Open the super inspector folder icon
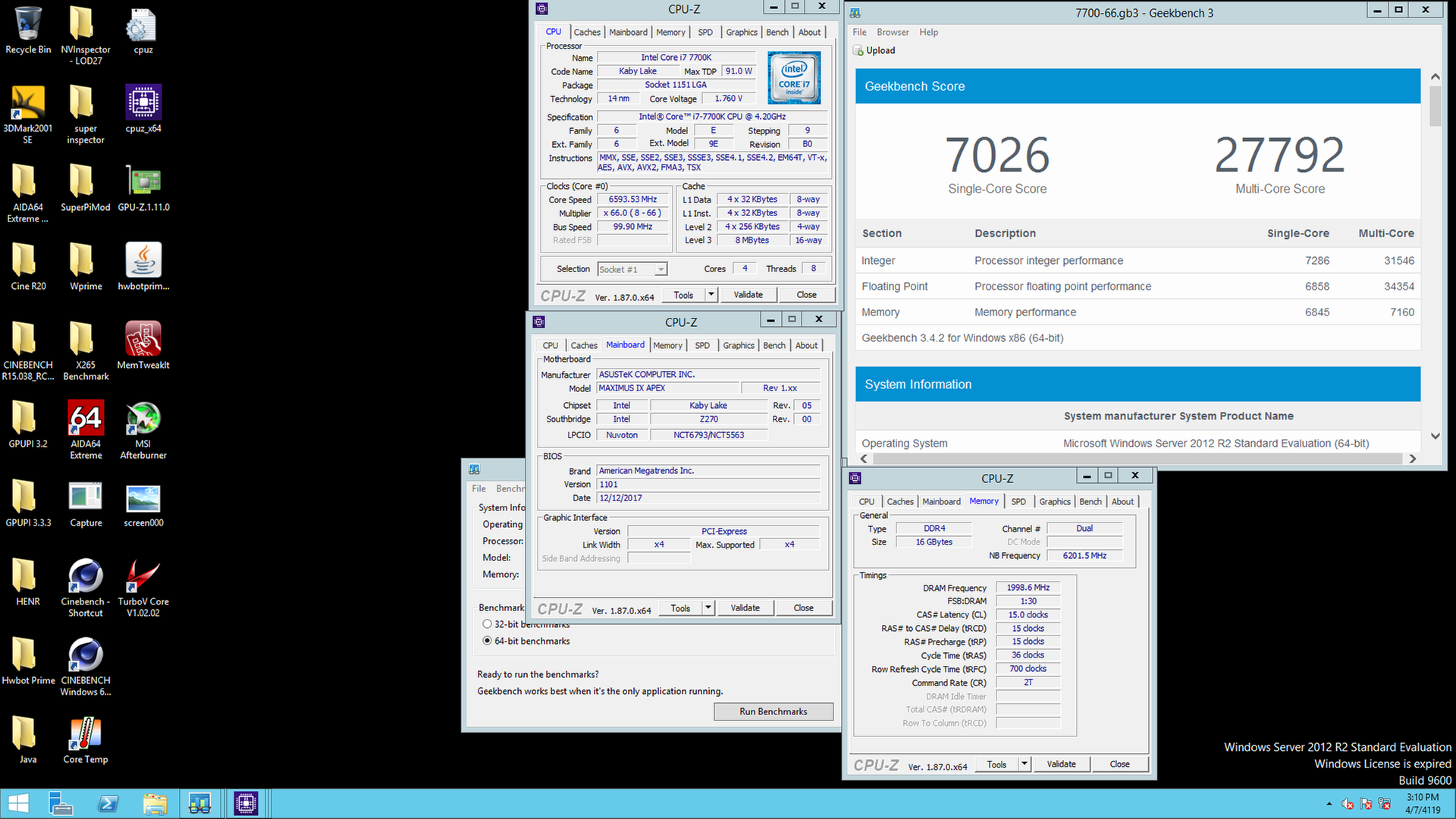The height and width of the screenshot is (819, 1456). point(86,114)
